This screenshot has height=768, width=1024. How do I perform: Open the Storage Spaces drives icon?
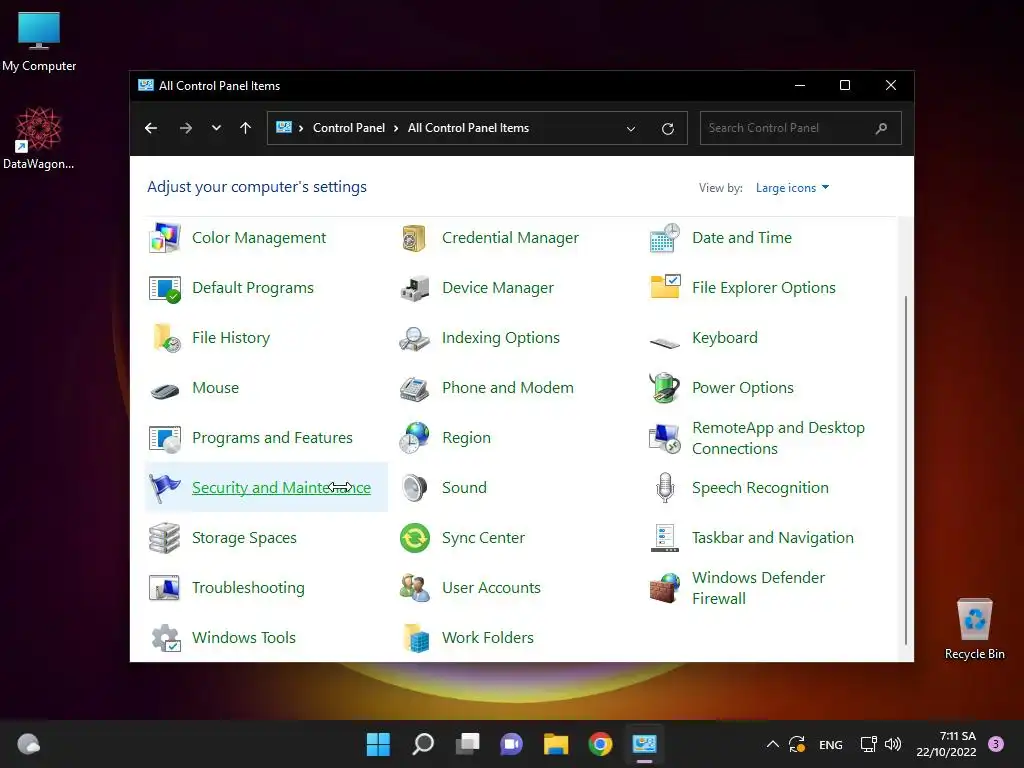coord(165,537)
